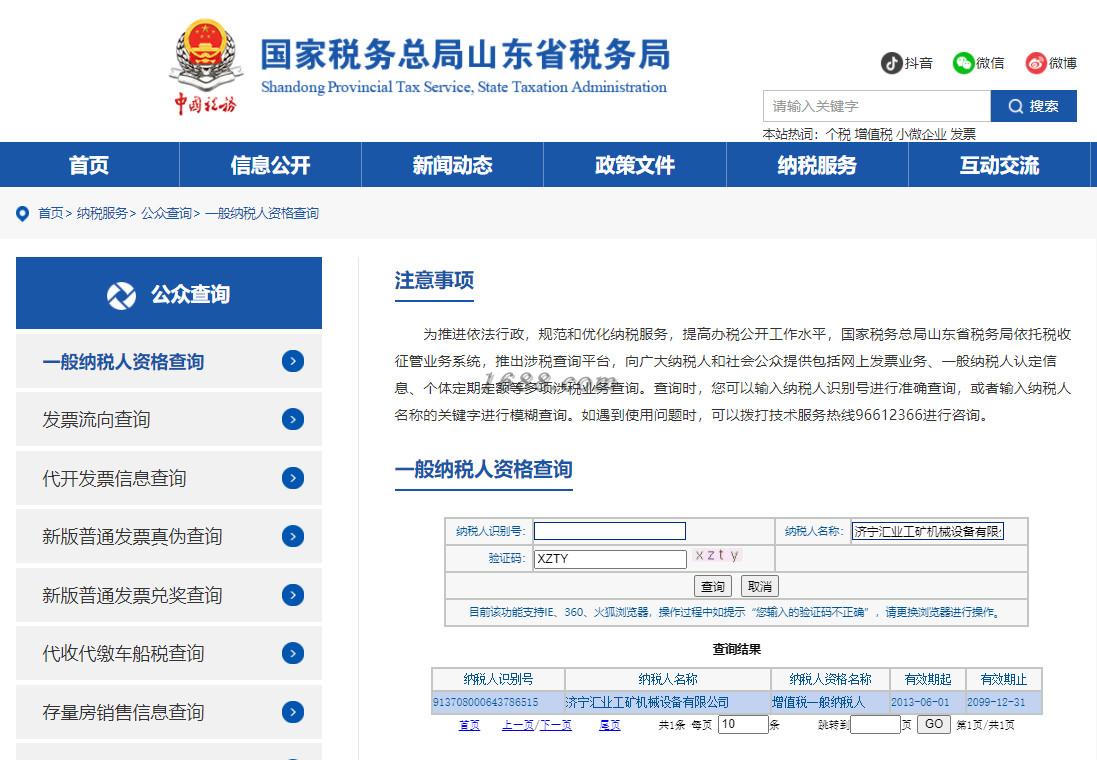Focus the keyword search input field
The image size is (1097, 760).
[877, 106]
